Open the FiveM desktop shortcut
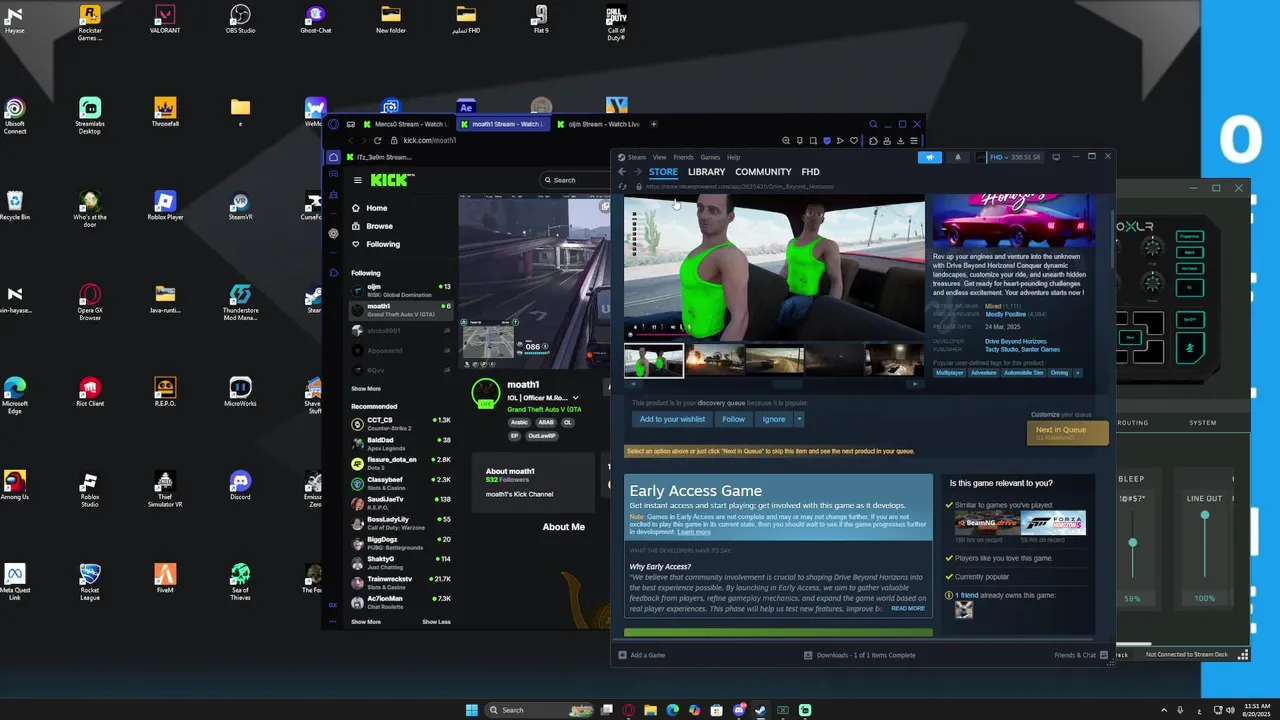Image resolution: width=1280 pixels, height=720 pixels. (x=165, y=579)
